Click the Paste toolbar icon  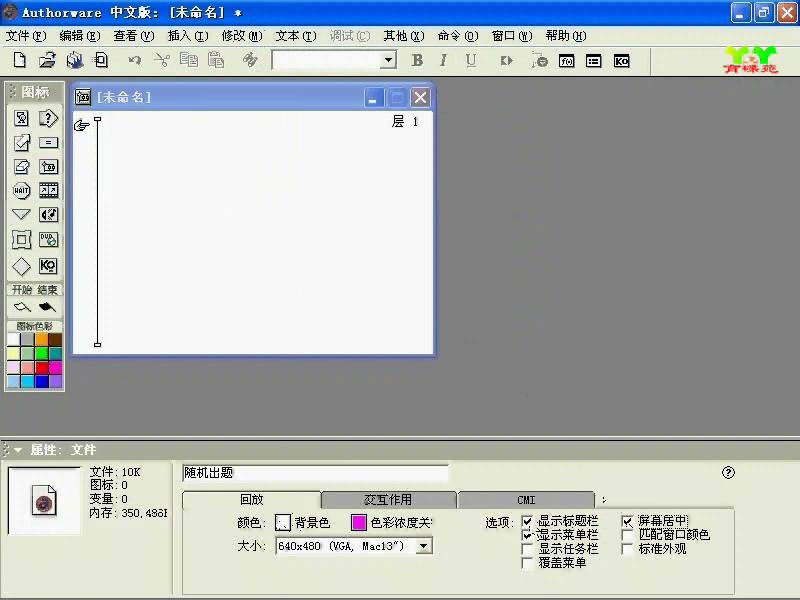pyautogui.click(x=216, y=60)
